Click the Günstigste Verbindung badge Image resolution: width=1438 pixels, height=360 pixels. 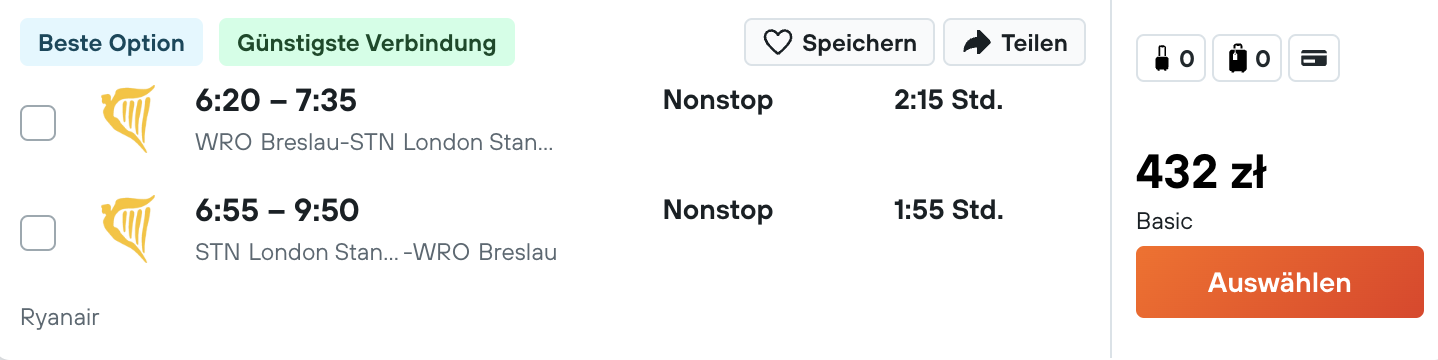pos(366,43)
